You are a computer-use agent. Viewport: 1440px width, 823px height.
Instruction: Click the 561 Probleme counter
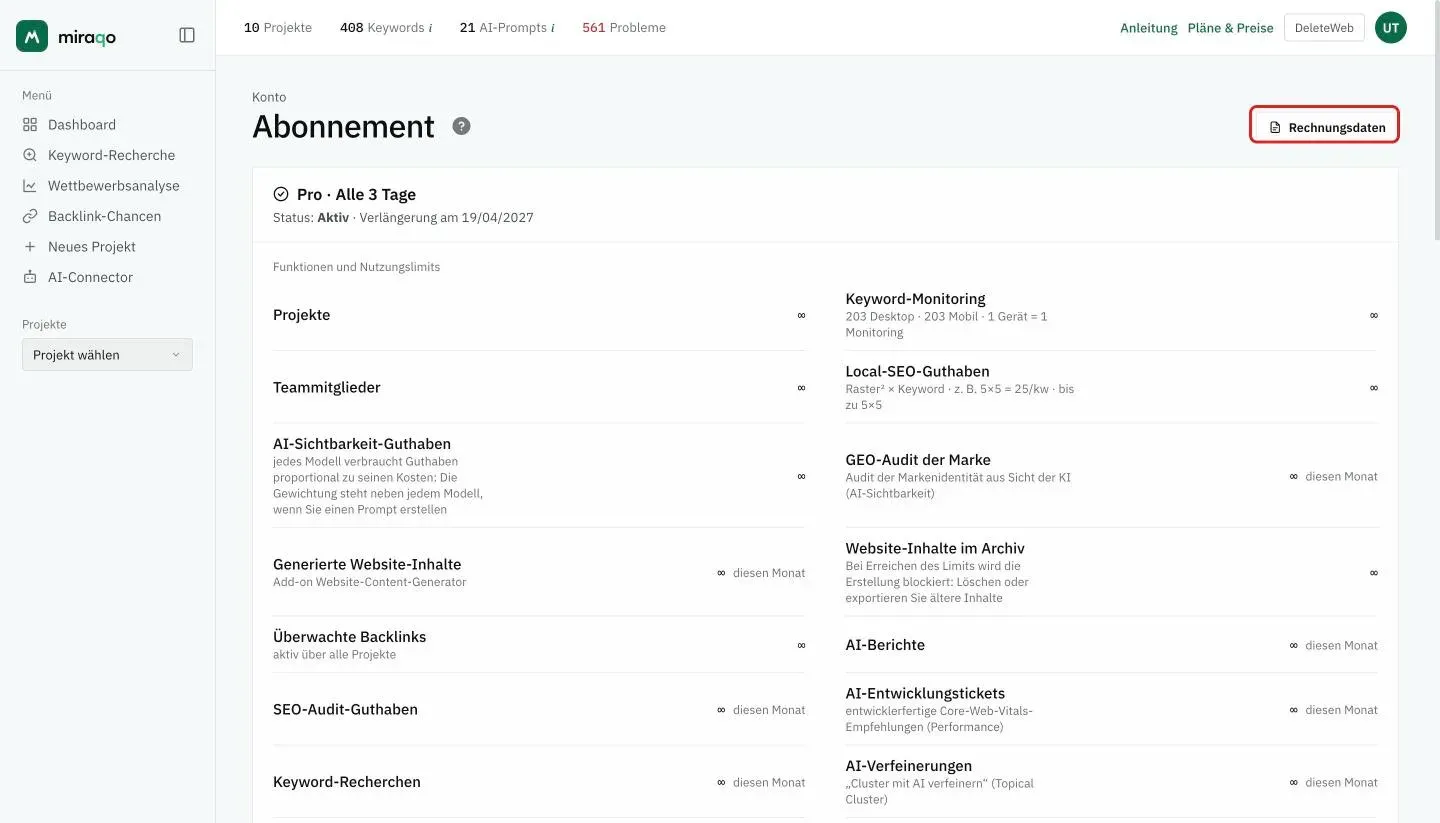(x=624, y=28)
